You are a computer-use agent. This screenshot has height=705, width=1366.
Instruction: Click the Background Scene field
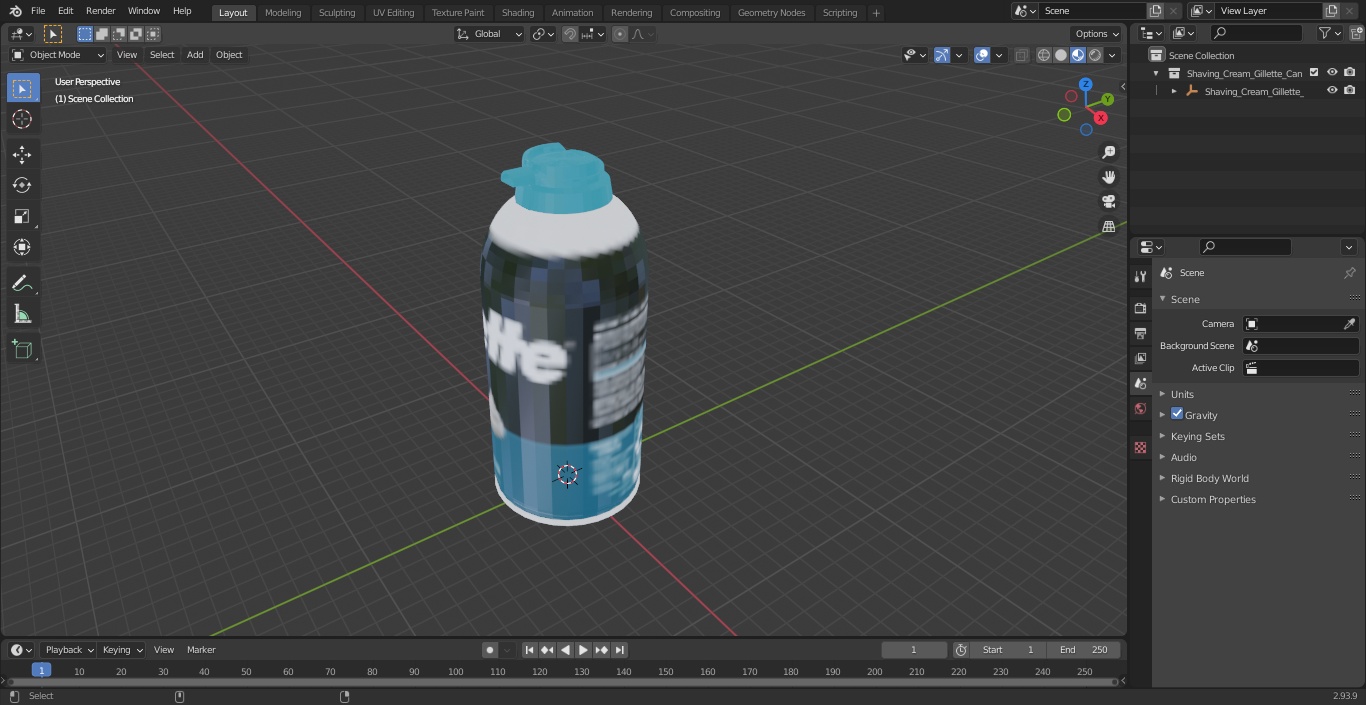[1300, 346]
